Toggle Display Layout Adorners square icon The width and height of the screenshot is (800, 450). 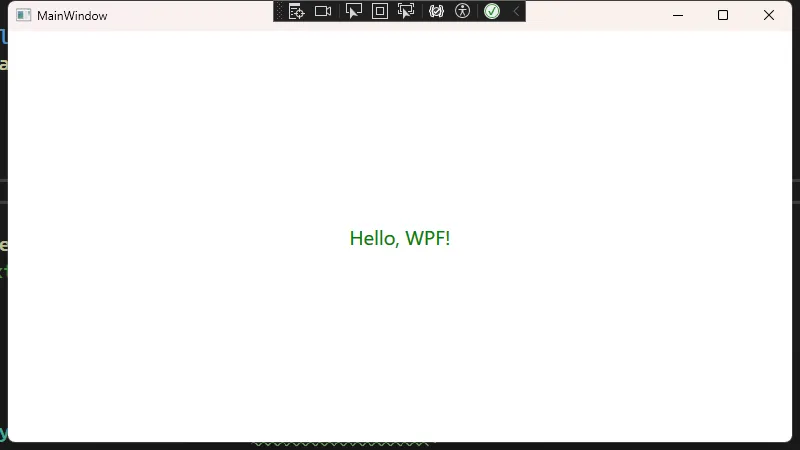380,12
